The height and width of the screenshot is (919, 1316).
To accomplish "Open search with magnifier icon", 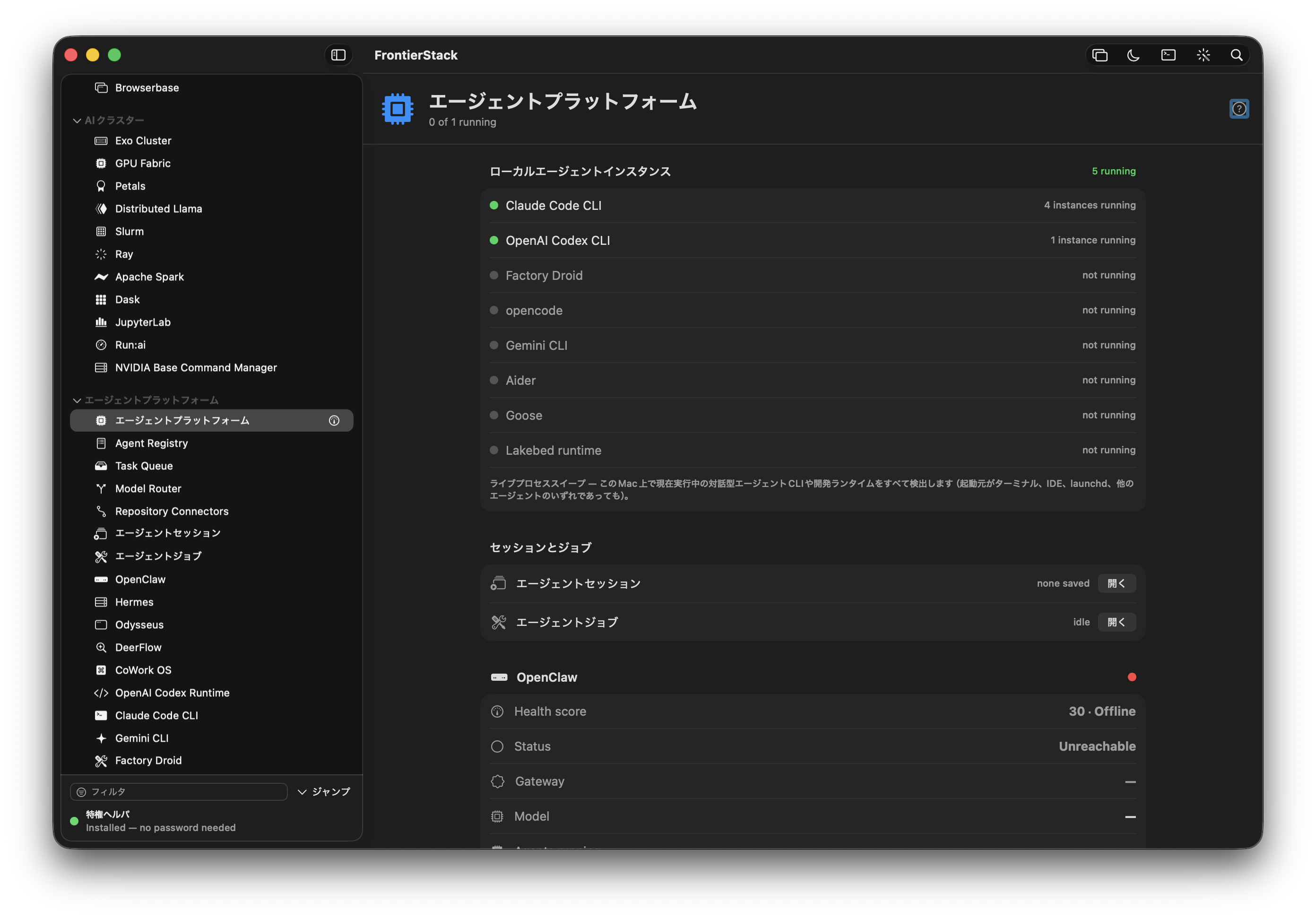I will coord(1237,55).
